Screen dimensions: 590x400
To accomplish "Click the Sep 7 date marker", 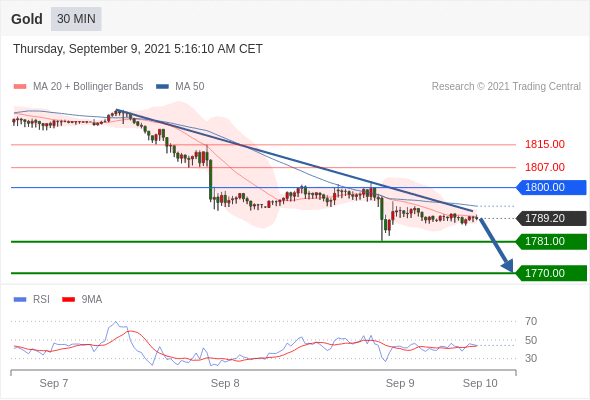I will point(54,383).
